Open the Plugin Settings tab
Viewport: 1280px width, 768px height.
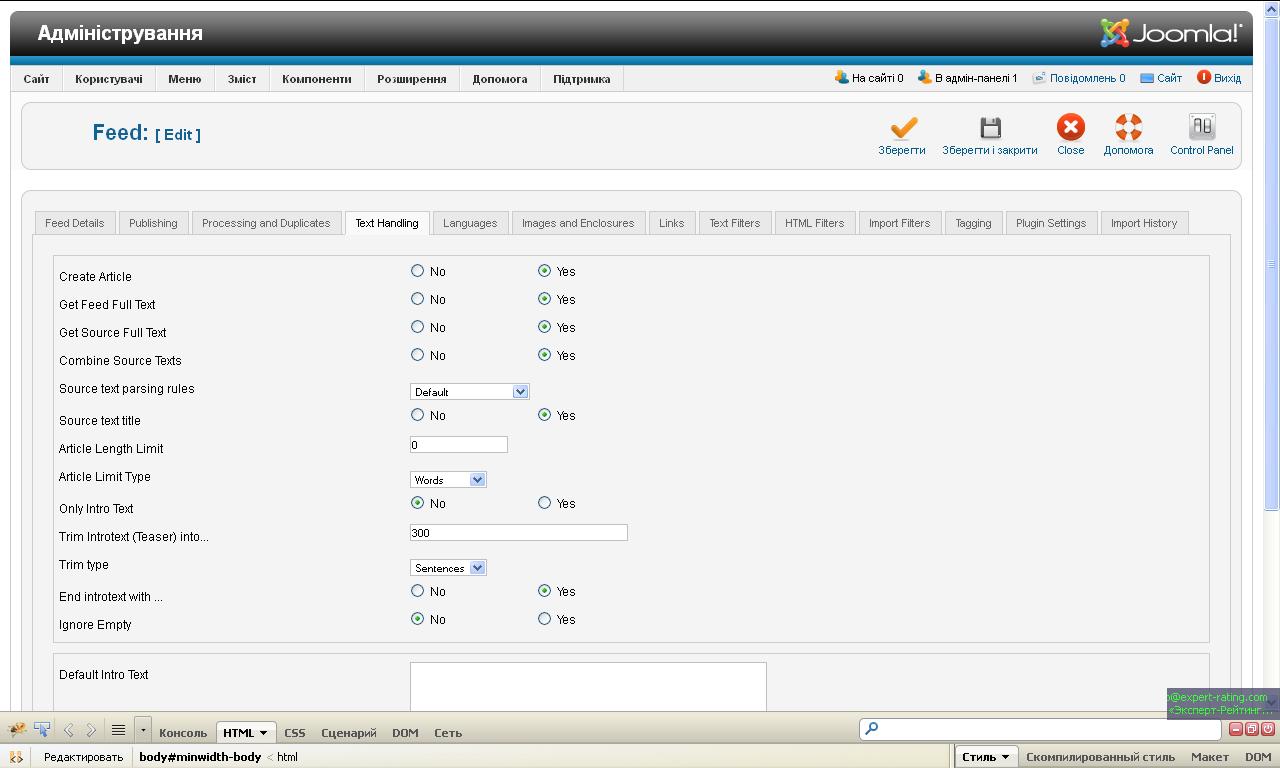[1051, 223]
